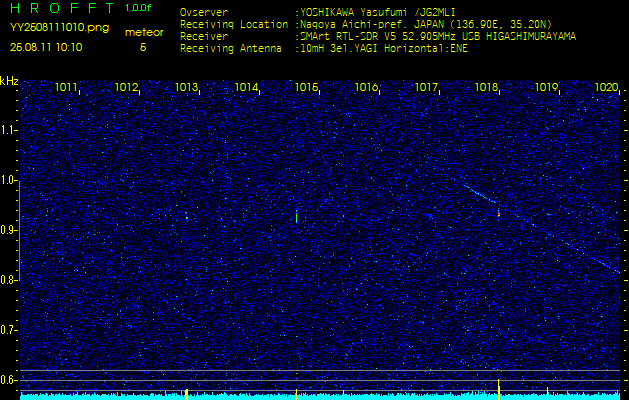This screenshot has height=400, width=629.
Task: Click the time axis label "1017"
Action: pyautogui.click(x=425, y=87)
